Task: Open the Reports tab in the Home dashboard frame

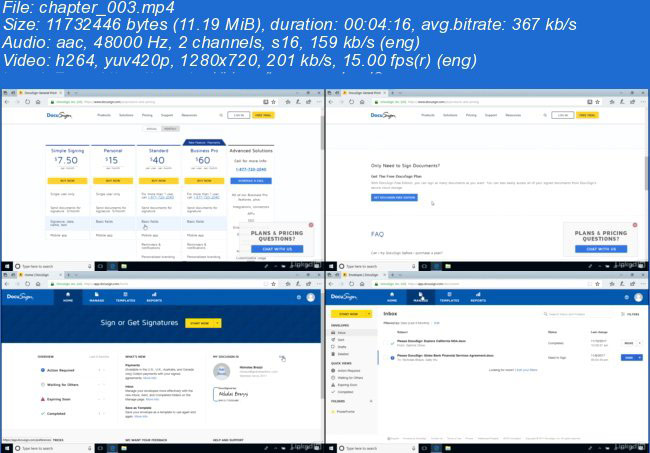Action: pos(154,297)
